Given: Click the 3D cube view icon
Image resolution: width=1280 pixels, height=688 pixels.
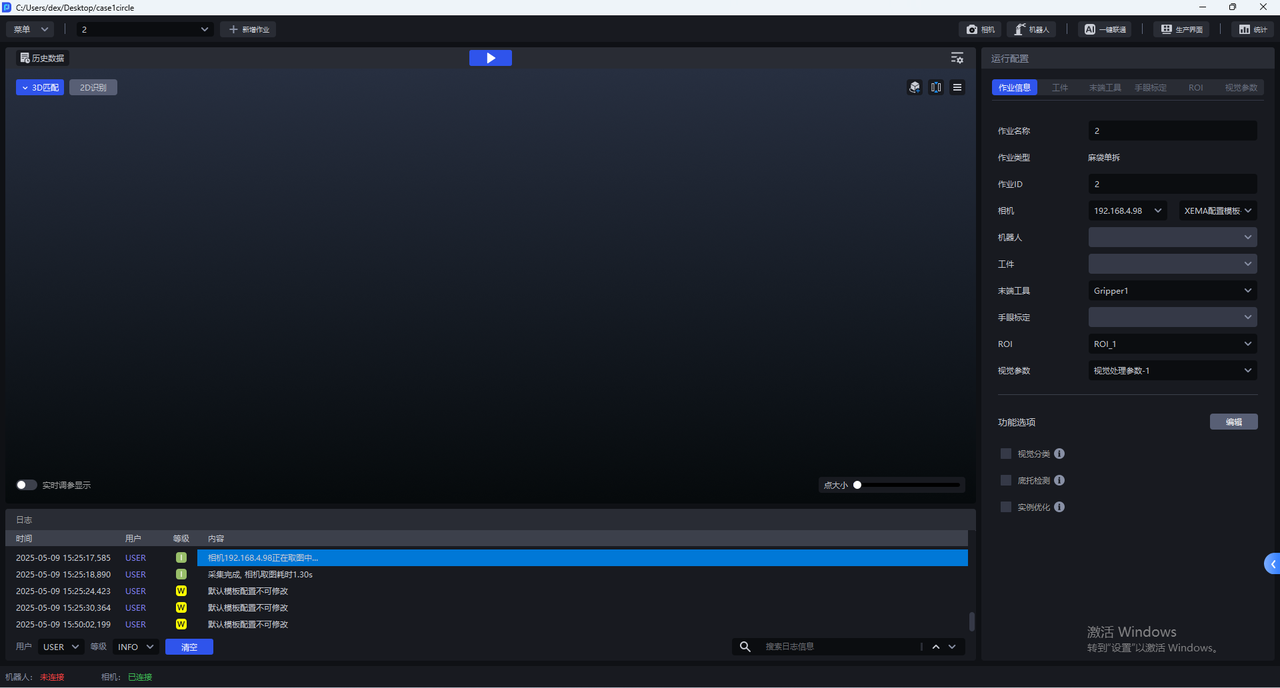Looking at the screenshot, I should click(x=914, y=87).
